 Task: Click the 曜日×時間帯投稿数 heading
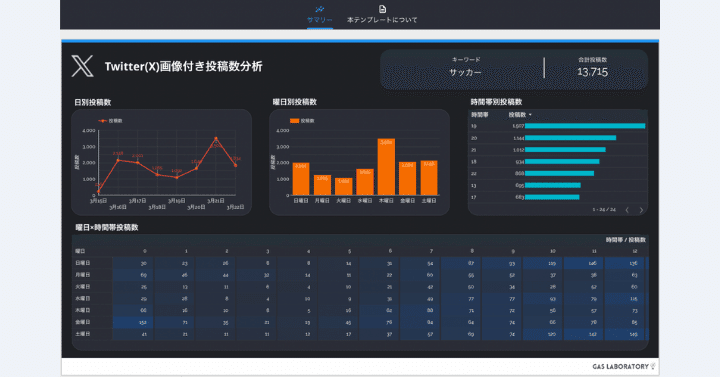107,227
